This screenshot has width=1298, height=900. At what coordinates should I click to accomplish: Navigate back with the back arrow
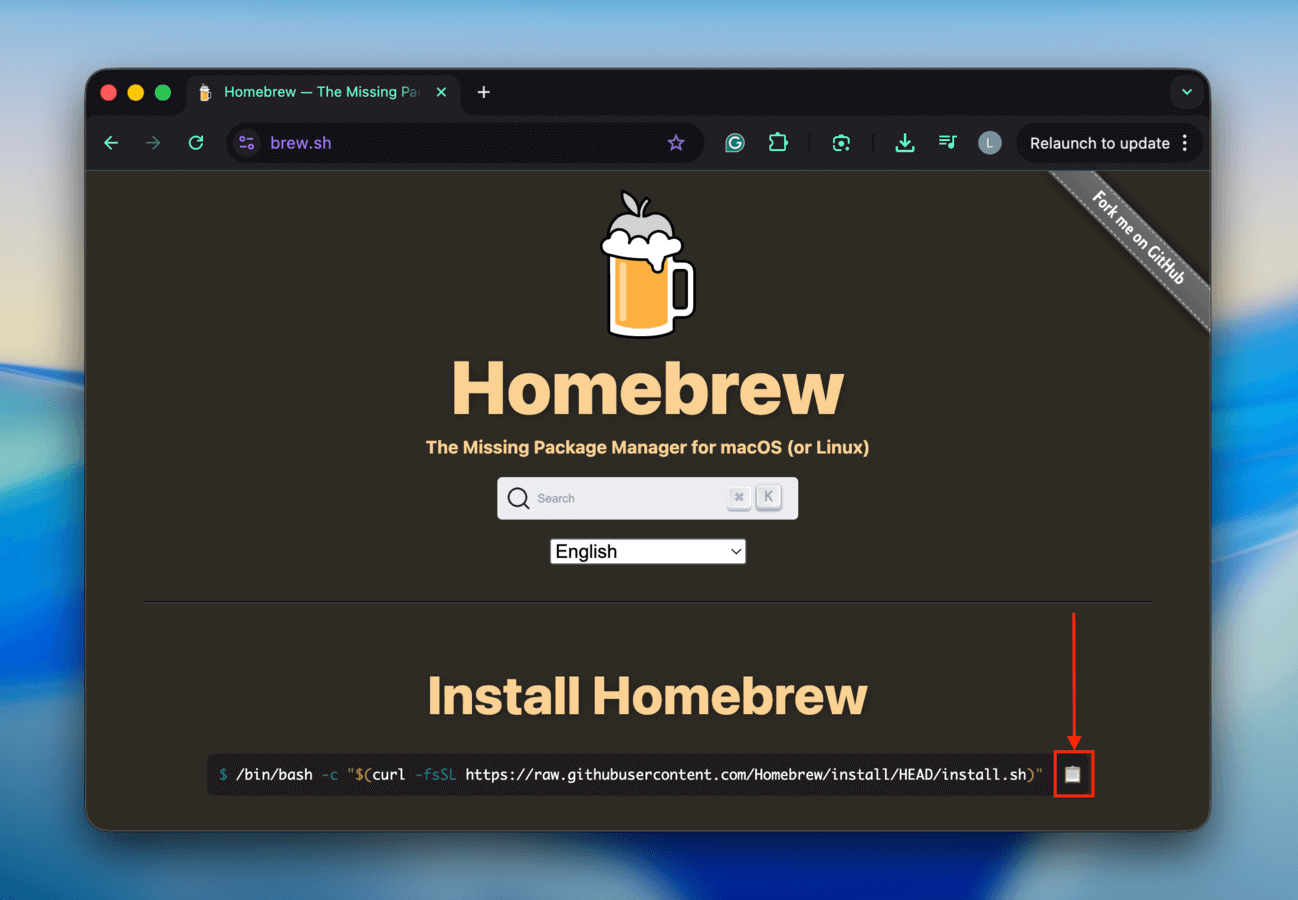[110, 143]
